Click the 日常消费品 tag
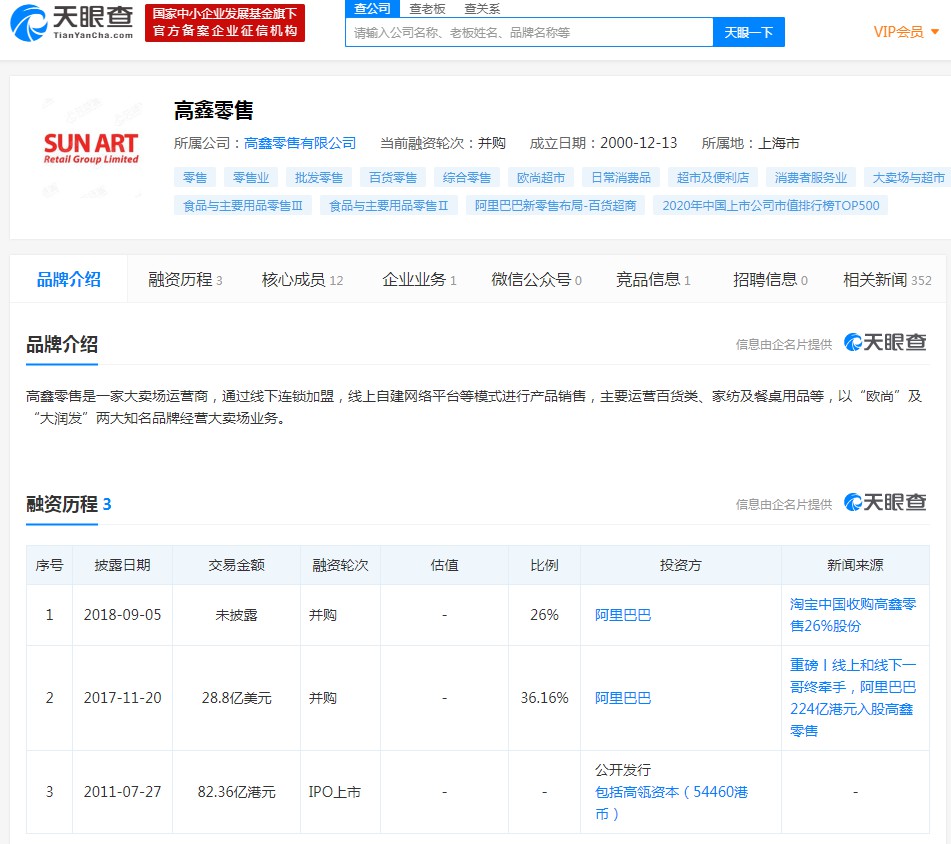 pos(620,177)
